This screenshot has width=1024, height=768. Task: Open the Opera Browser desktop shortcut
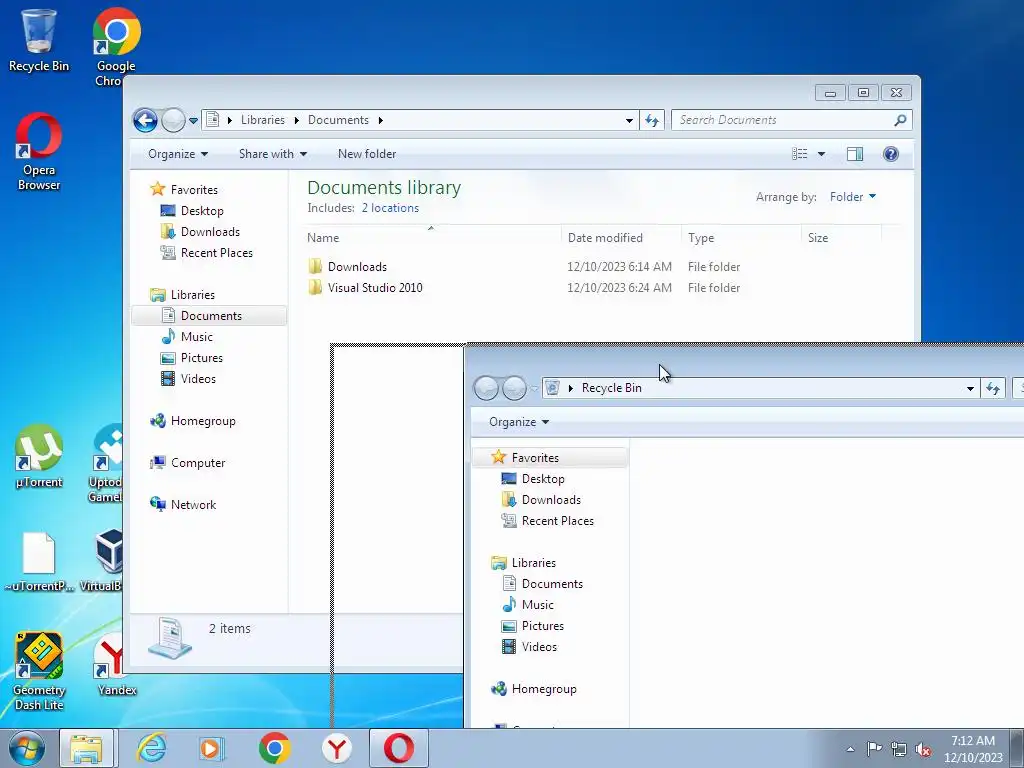coord(39,152)
